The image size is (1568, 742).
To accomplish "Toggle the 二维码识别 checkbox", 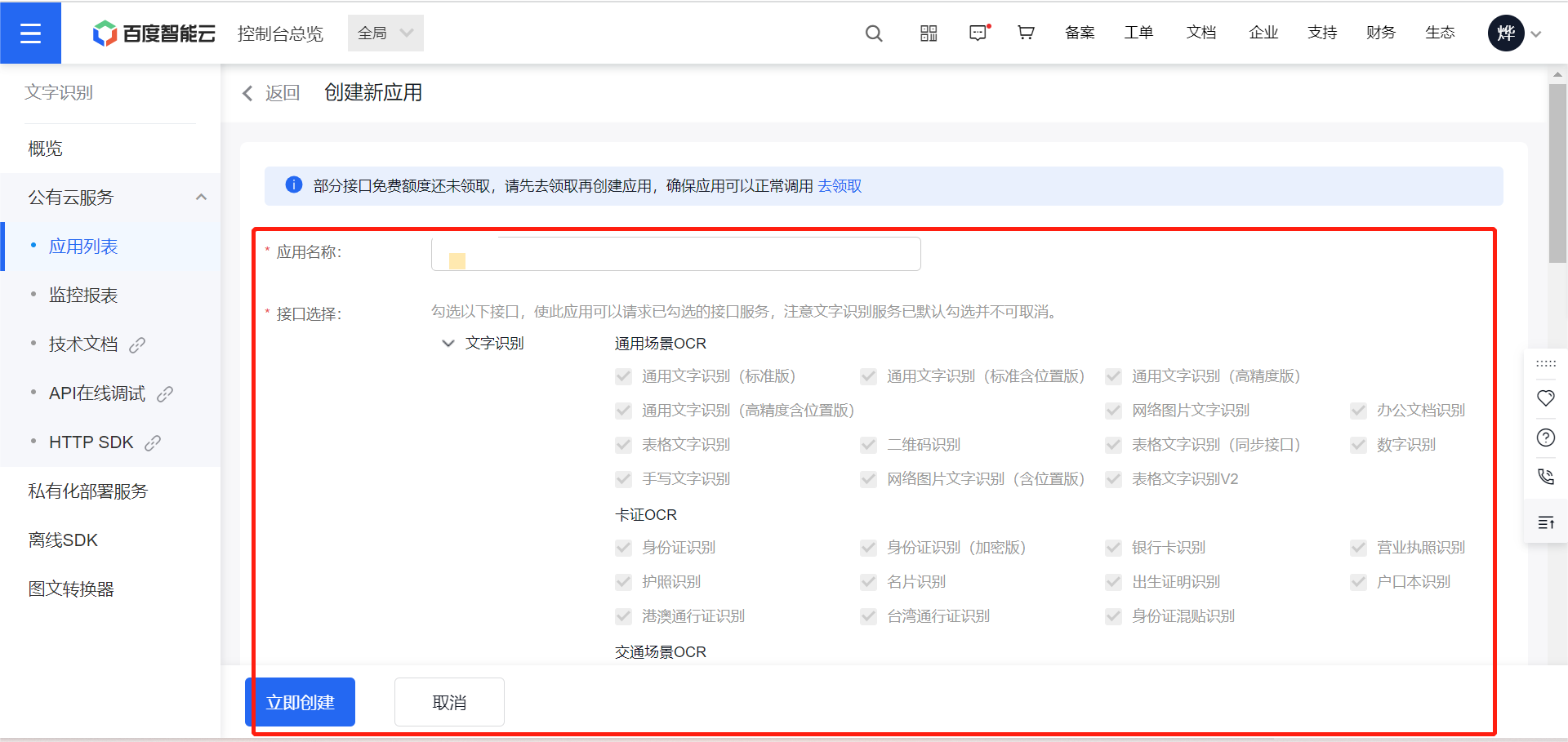I will click(869, 445).
